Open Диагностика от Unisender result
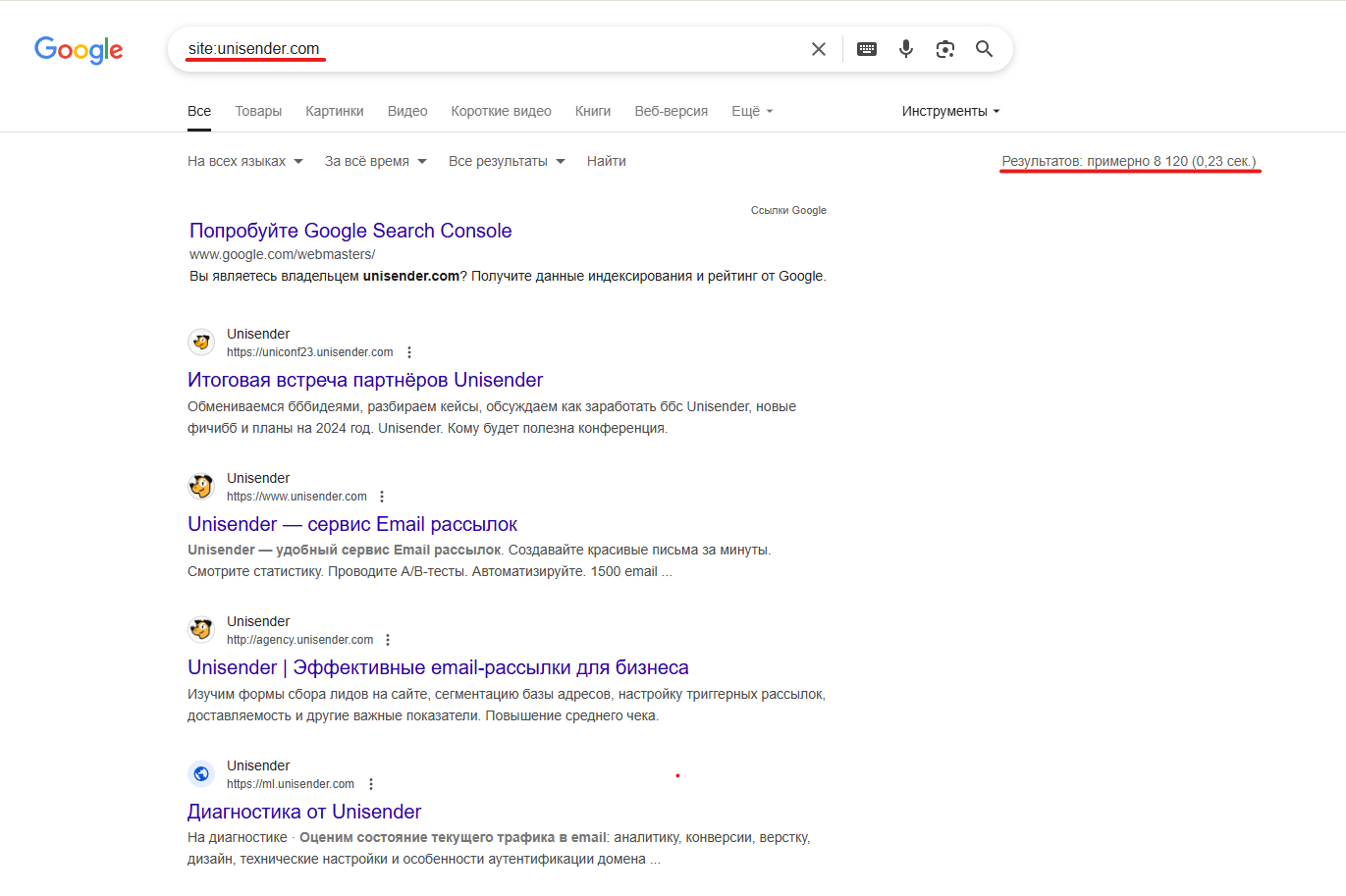This screenshot has width=1346, height=896. point(304,812)
